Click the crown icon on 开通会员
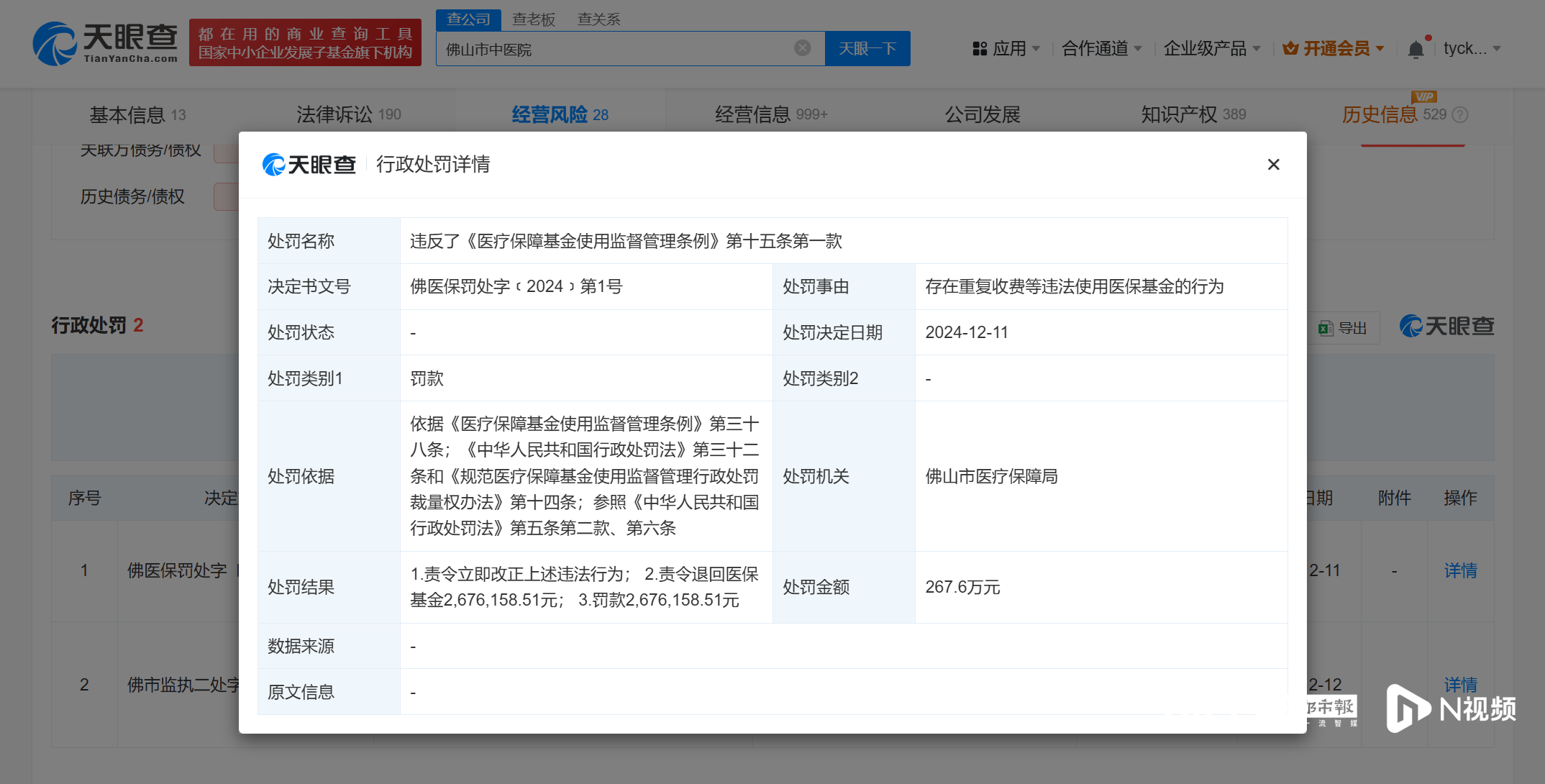Viewport: 1545px width, 784px height. (1290, 47)
